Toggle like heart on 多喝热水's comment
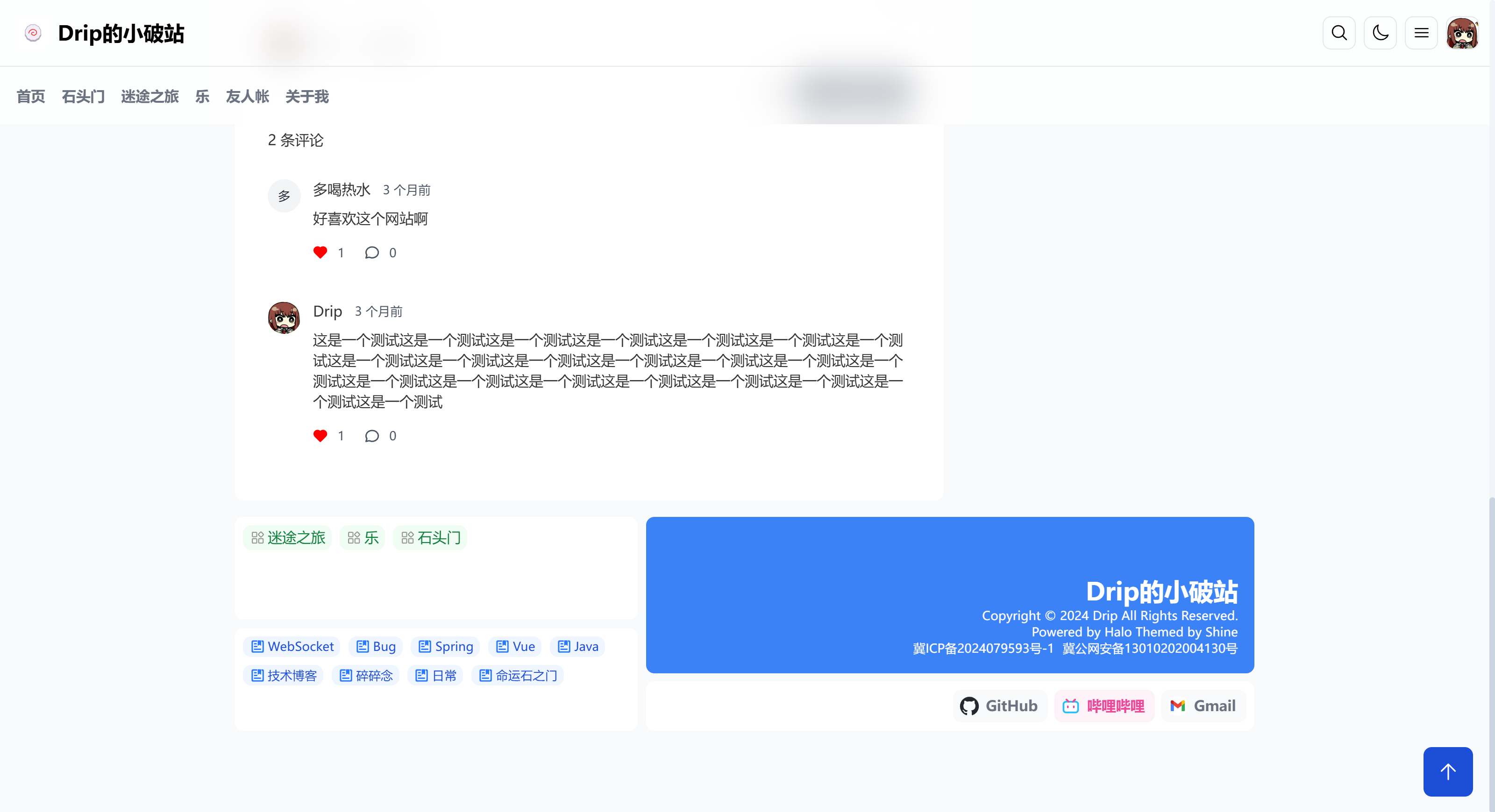1495x812 pixels. [320, 252]
